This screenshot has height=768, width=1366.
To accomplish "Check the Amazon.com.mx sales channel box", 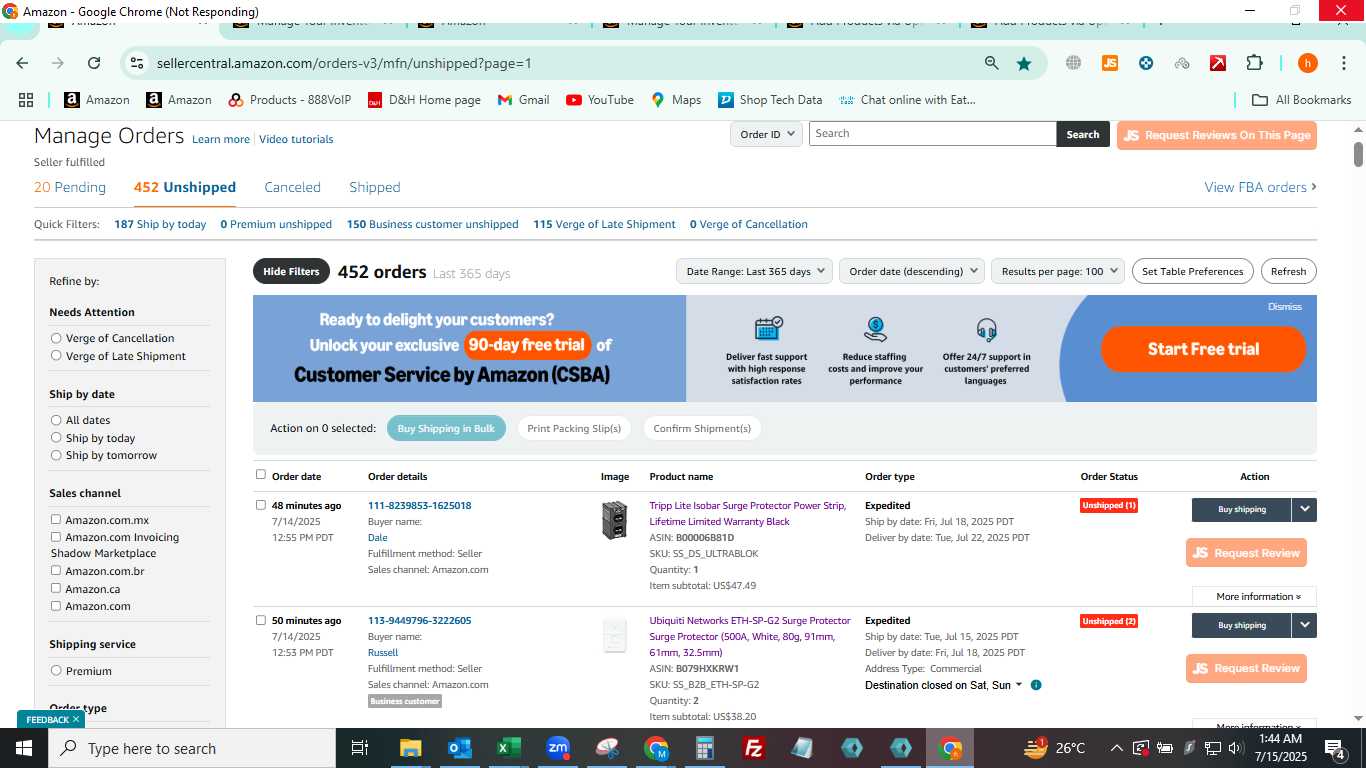I will coord(56,519).
